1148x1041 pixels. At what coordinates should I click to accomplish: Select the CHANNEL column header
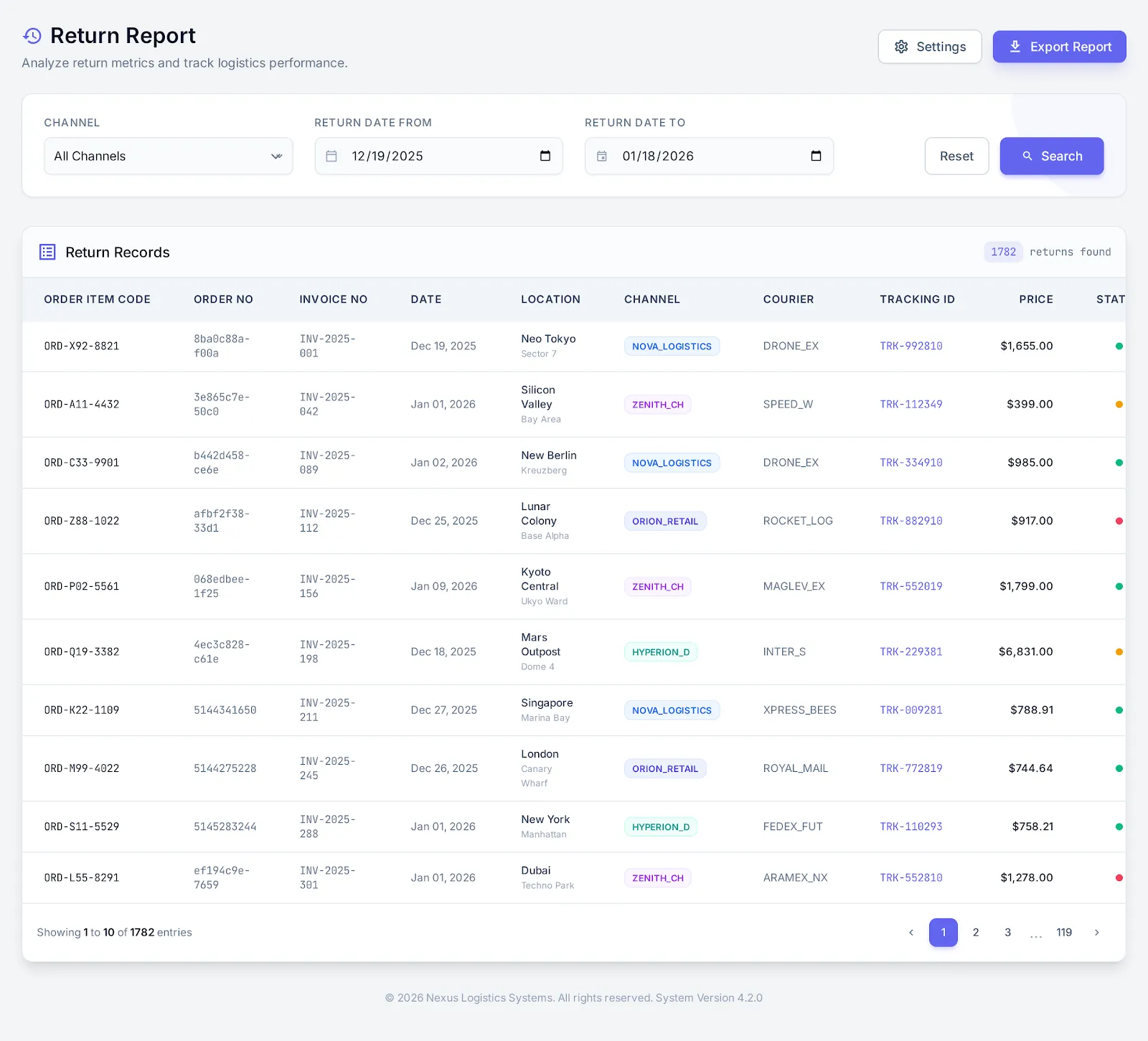[x=651, y=299]
